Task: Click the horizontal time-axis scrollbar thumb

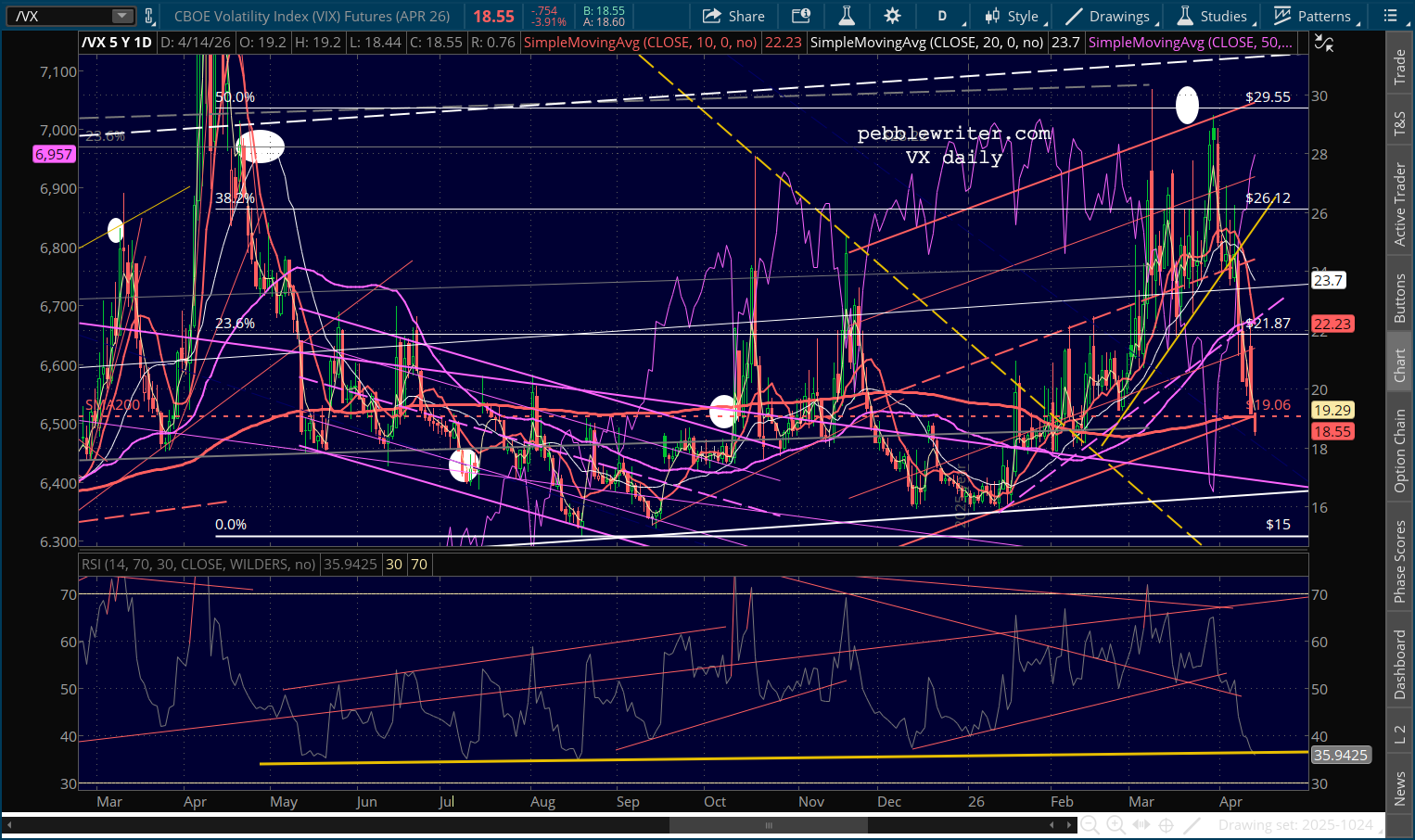Action: 768,825
